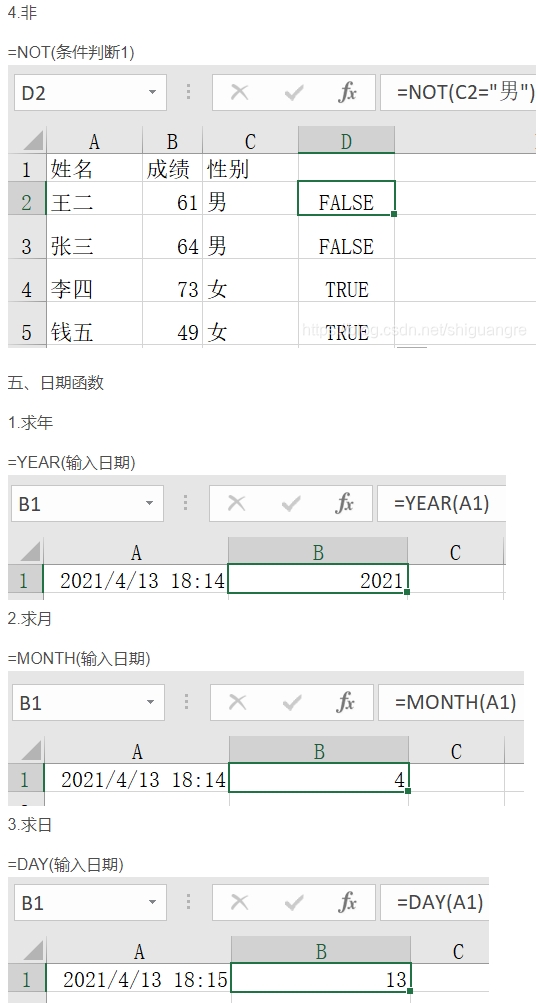Expand the D2 name box dropdown arrow
The image size is (540, 1003).
point(152,93)
